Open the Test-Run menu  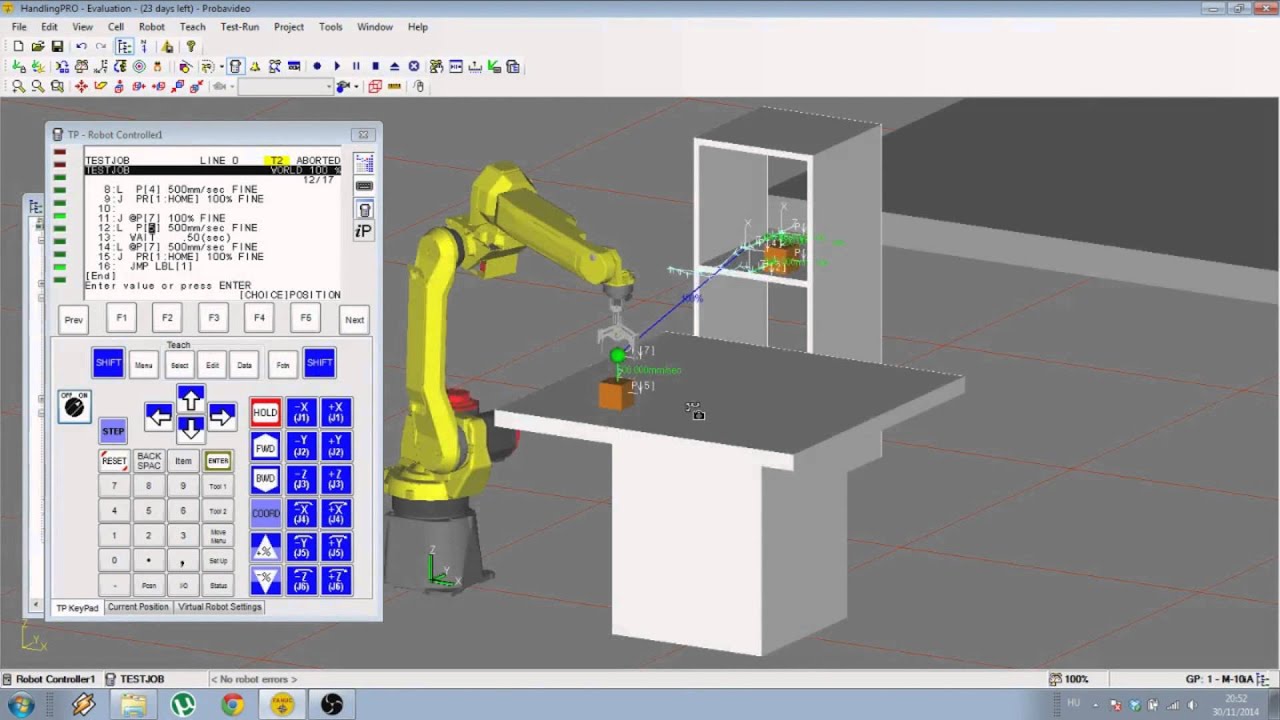240,27
